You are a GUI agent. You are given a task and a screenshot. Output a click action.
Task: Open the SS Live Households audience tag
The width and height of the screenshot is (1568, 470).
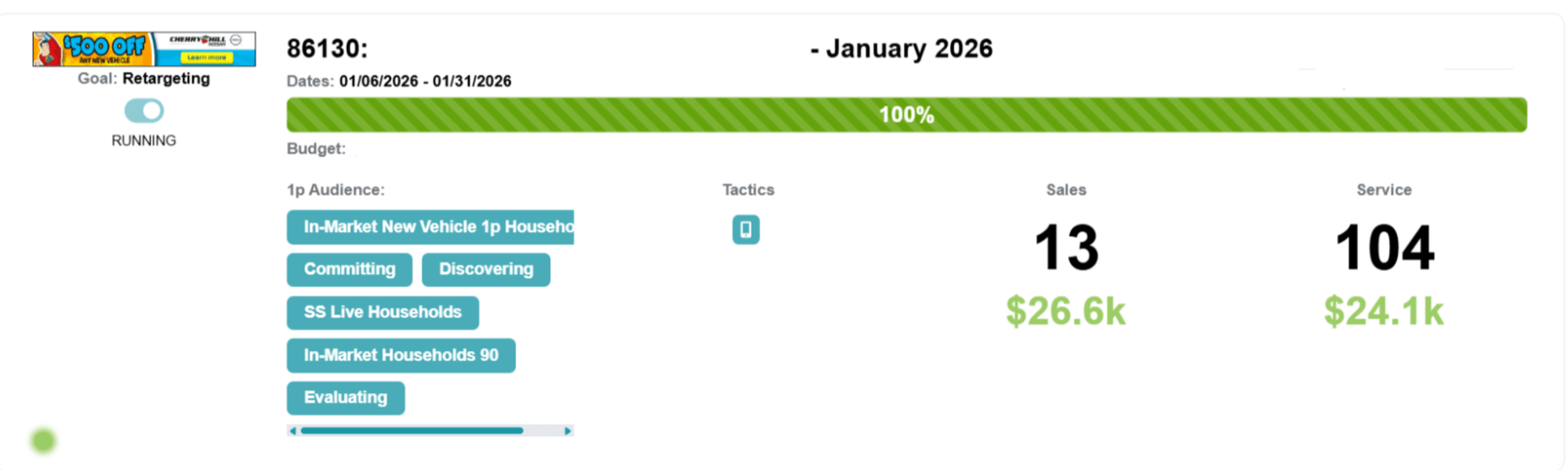(383, 313)
